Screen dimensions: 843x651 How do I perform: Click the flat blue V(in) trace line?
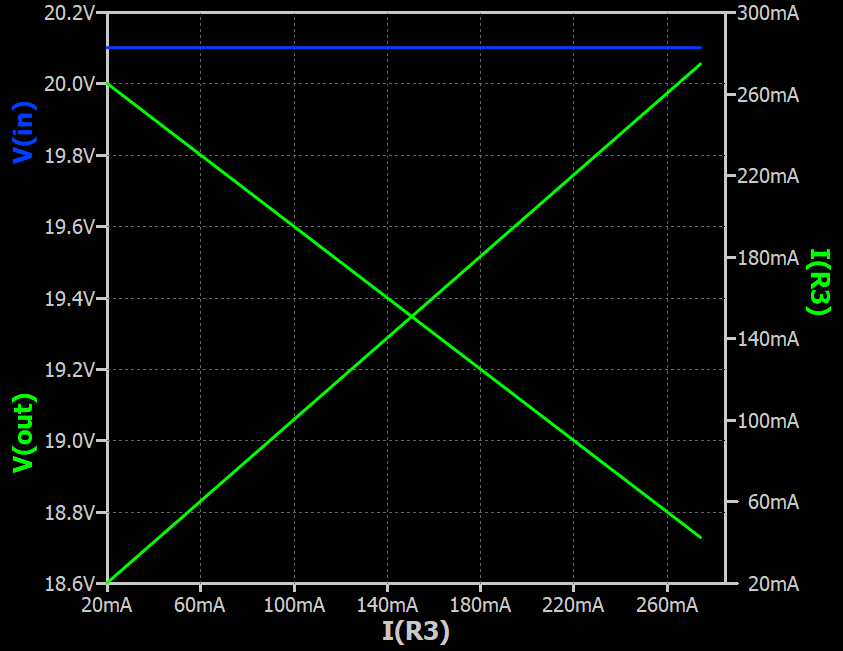(x=404, y=48)
